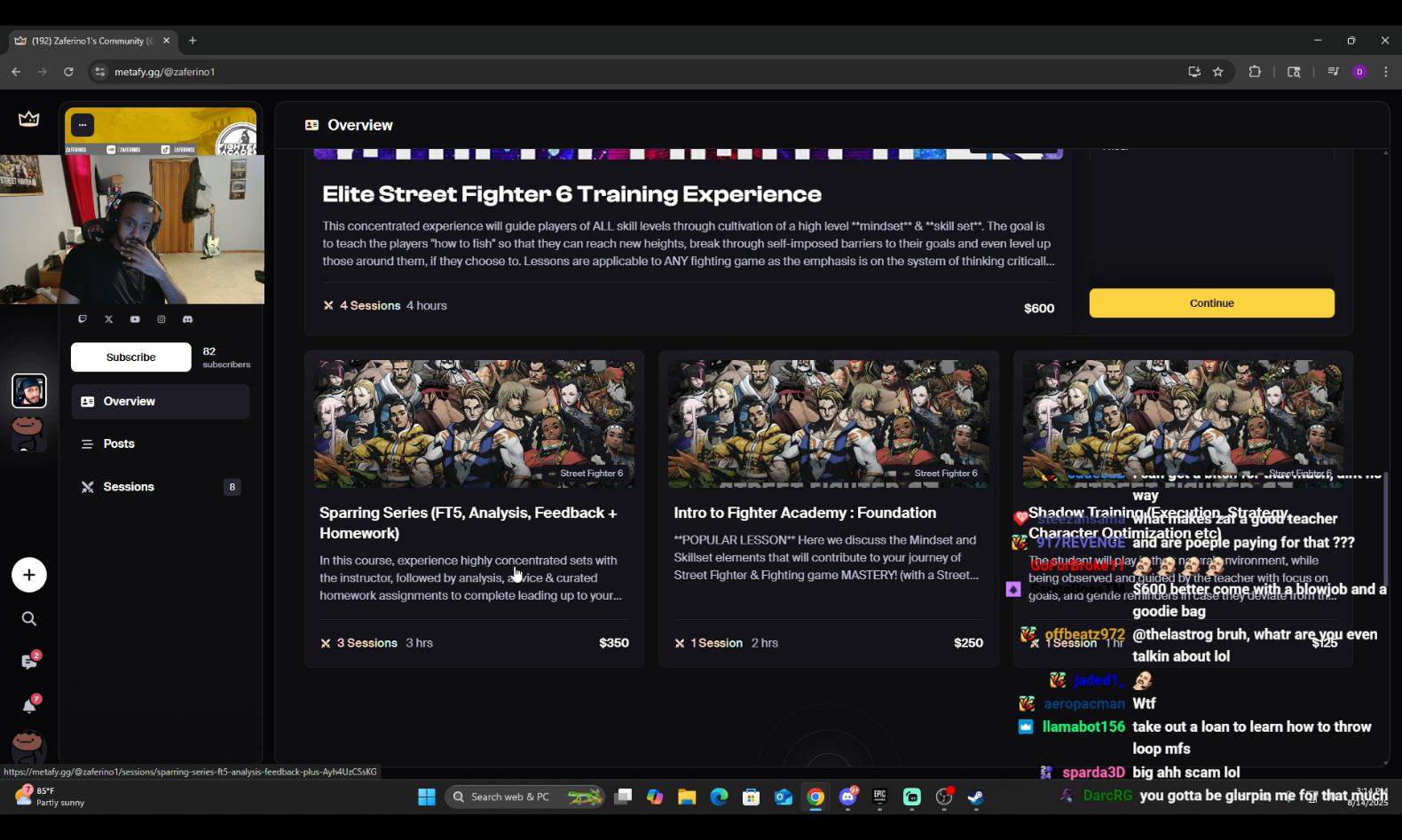This screenshot has width=1402, height=840.
Task: Click "1 Session" on Intro to Fighter Academy card
Action: pyautogui.click(x=717, y=643)
